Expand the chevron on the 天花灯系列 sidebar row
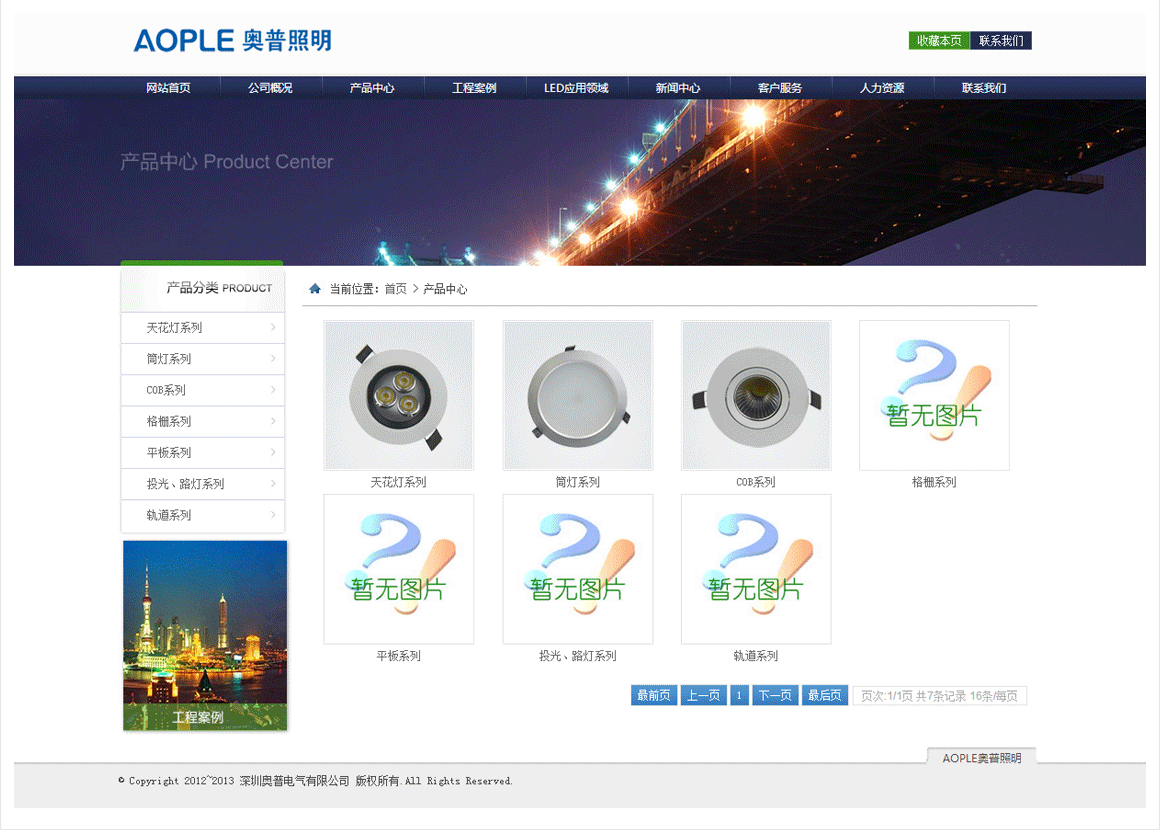1160x830 pixels. (x=273, y=327)
